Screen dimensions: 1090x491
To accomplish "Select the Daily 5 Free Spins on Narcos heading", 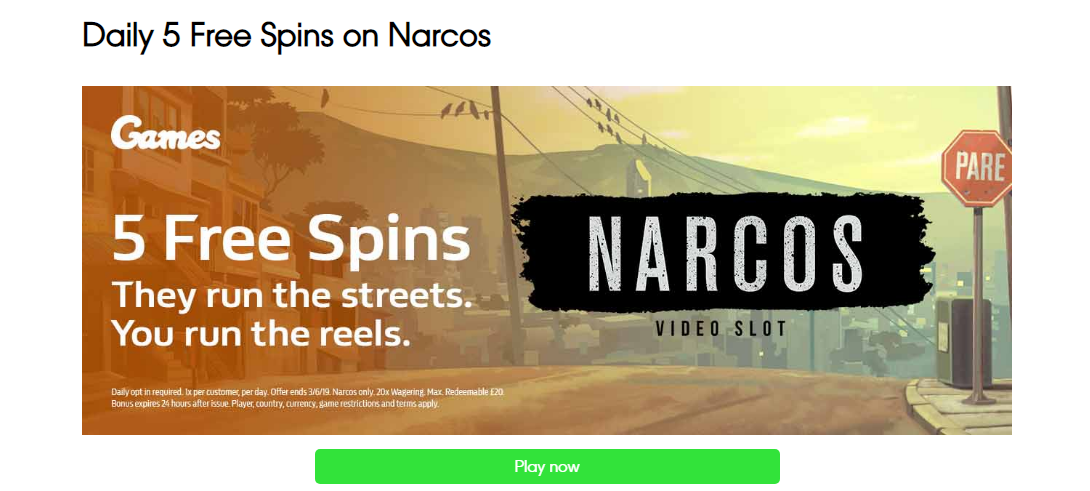I will click(286, 35).
